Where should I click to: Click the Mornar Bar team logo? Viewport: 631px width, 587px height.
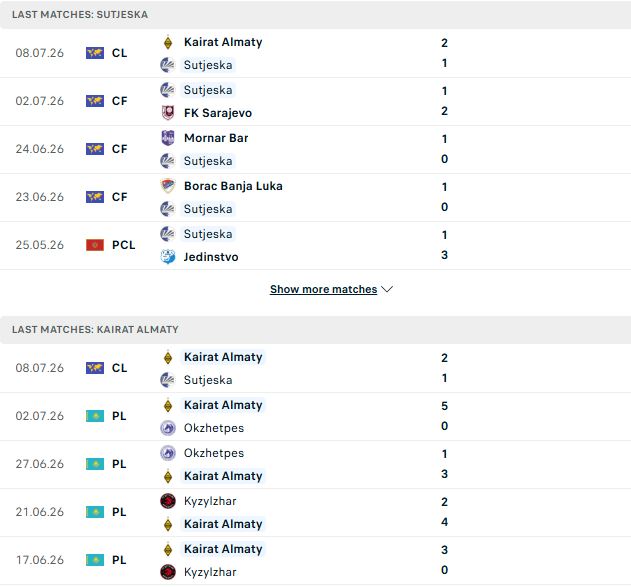pos(168,138)
